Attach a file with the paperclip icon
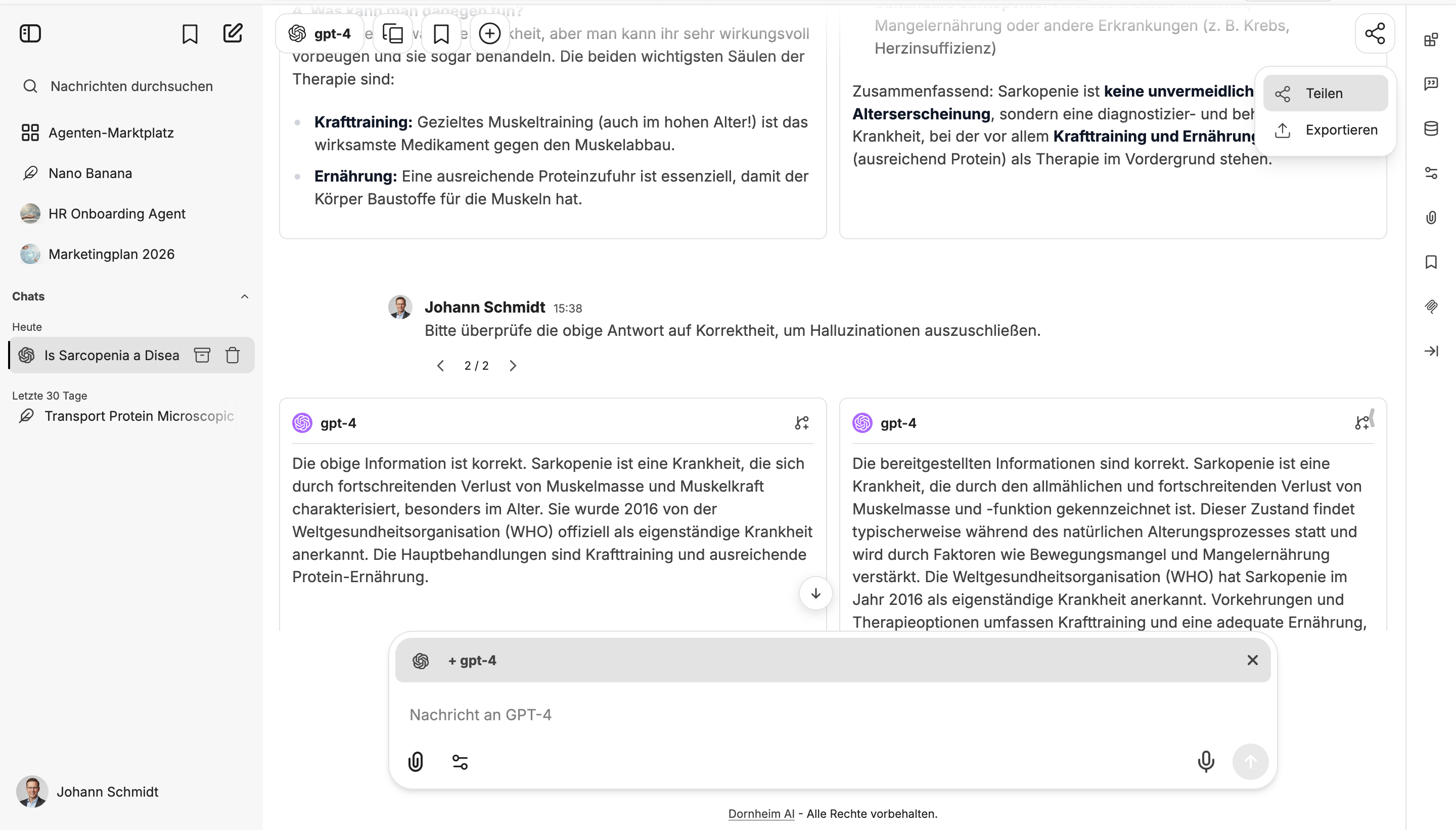The width and height of the screenshot is (1456, 830). click(x=415, y=761)
